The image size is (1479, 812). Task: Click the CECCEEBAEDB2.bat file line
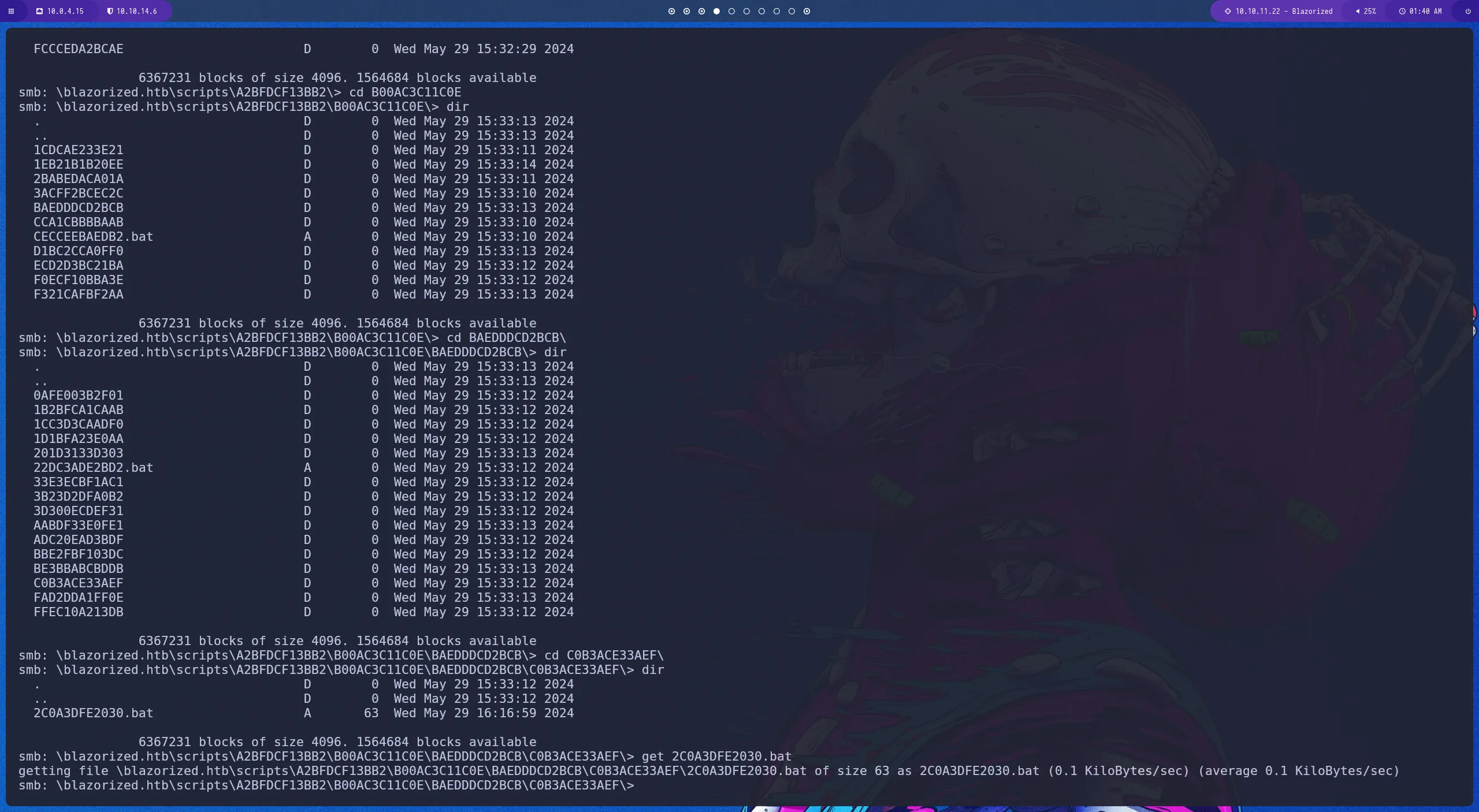point(93,237)
